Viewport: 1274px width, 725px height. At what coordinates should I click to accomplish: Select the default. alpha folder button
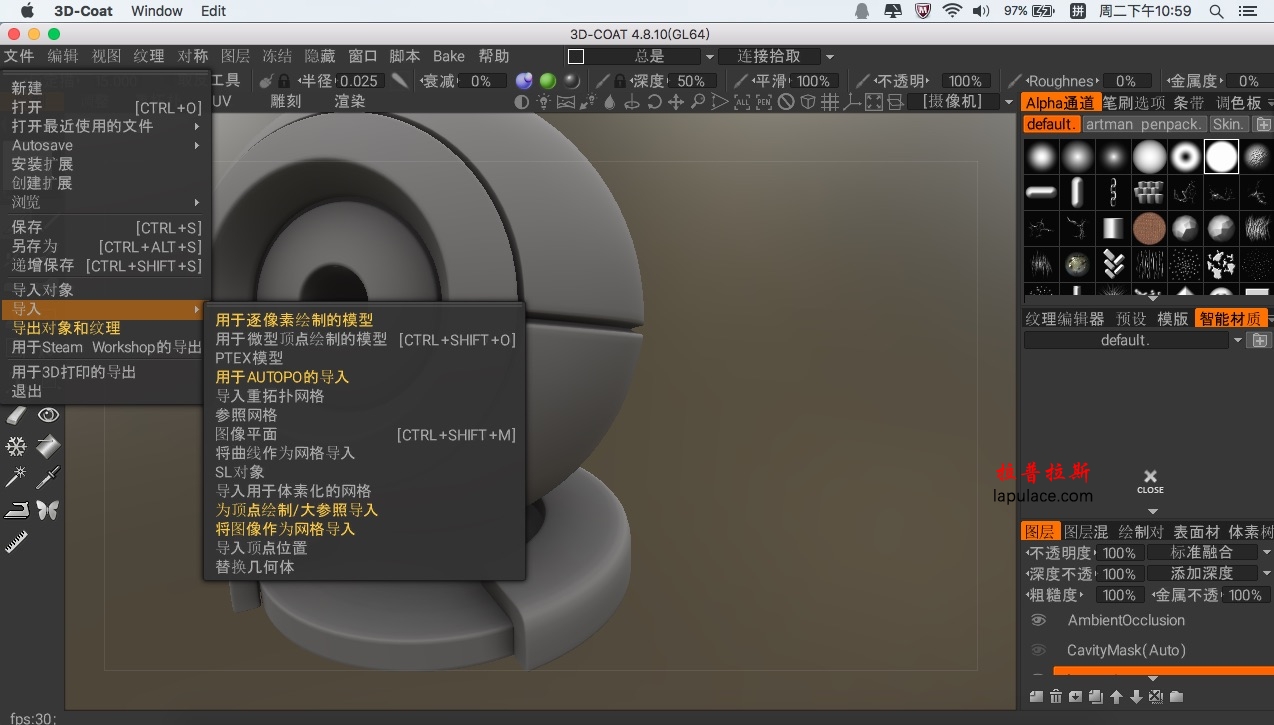(1052, 125)
